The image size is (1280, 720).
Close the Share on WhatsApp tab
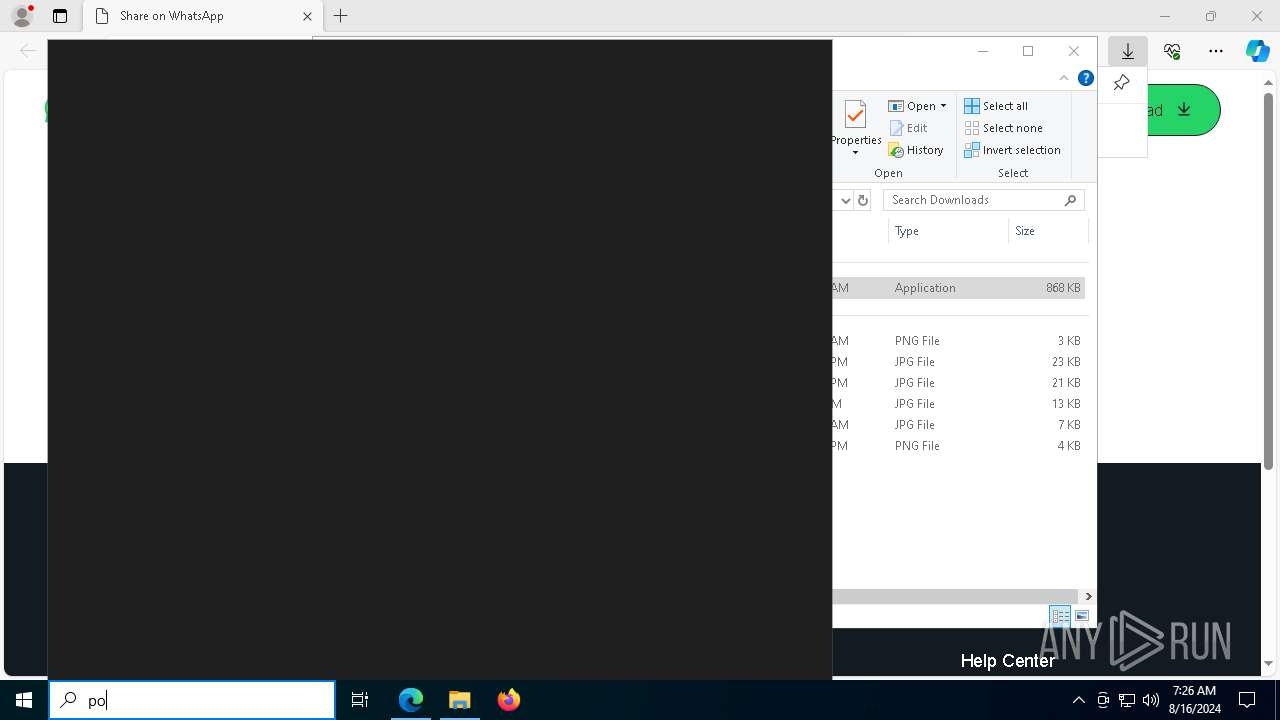point(307,16)
